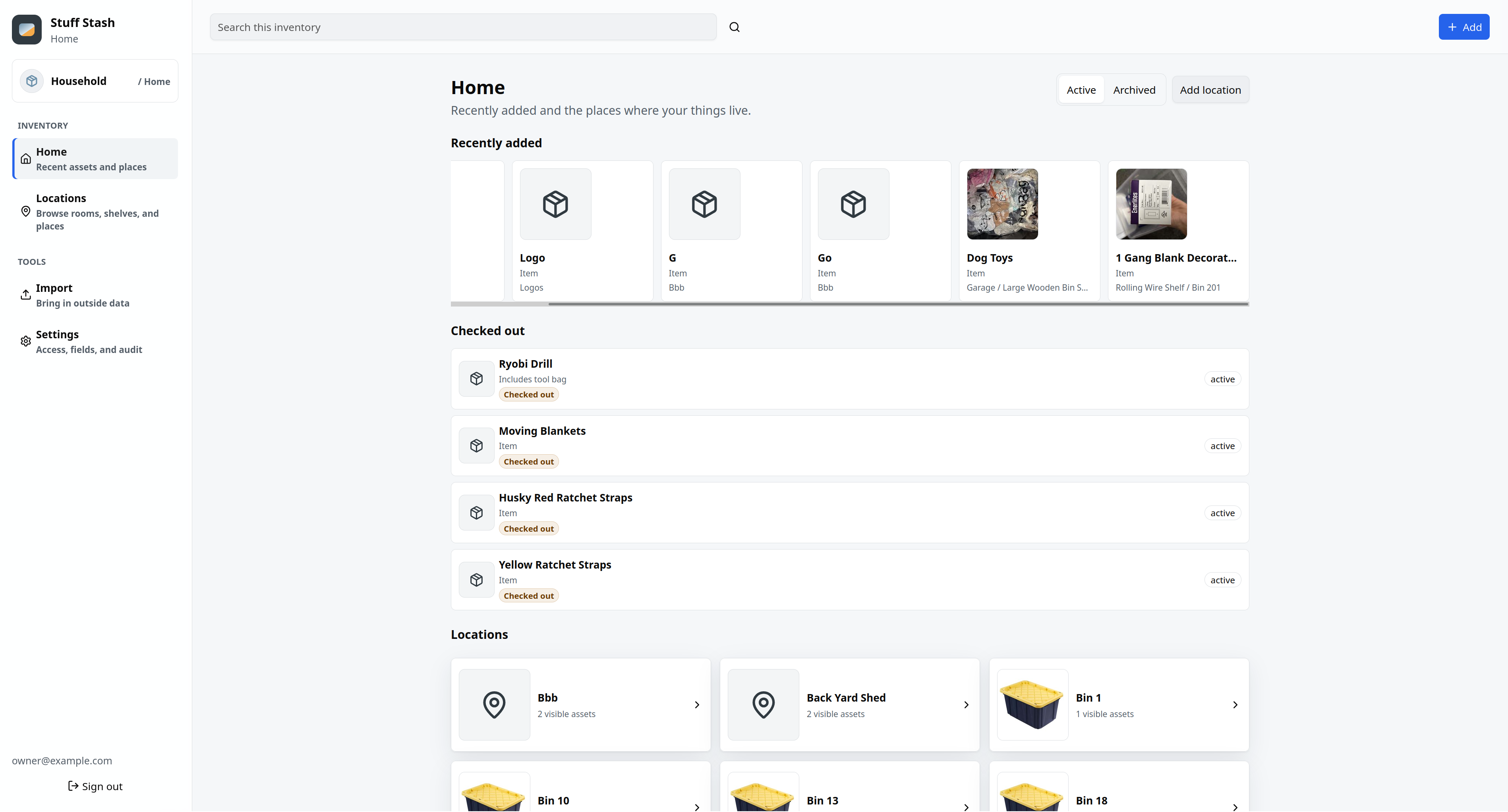This screenshot has height=812, width=1508.
Task: Click the Yellow Ratchet Straps cube icon
Action: [477, 580]
